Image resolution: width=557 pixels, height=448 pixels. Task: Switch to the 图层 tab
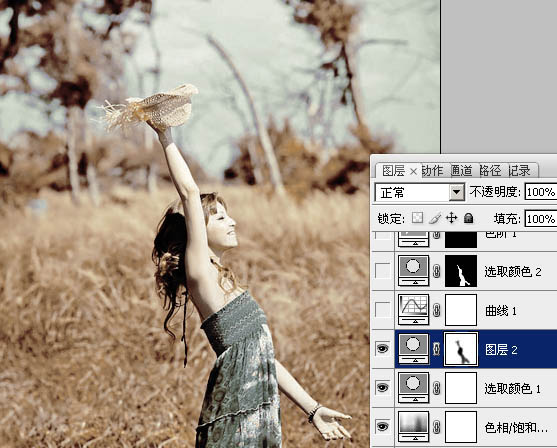click(x=393, y=171)
